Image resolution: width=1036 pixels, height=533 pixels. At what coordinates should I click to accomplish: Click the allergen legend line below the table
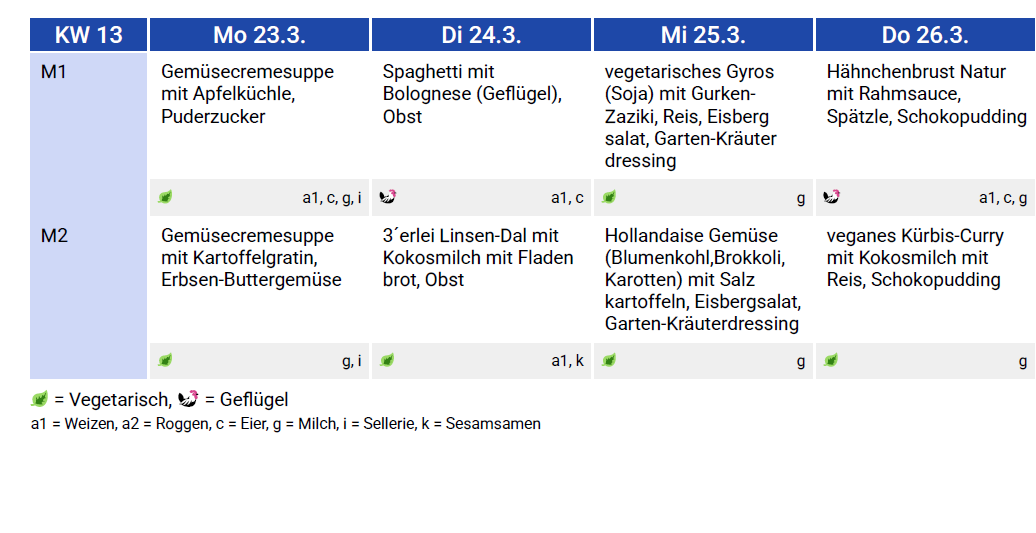[x=286, y=424]
